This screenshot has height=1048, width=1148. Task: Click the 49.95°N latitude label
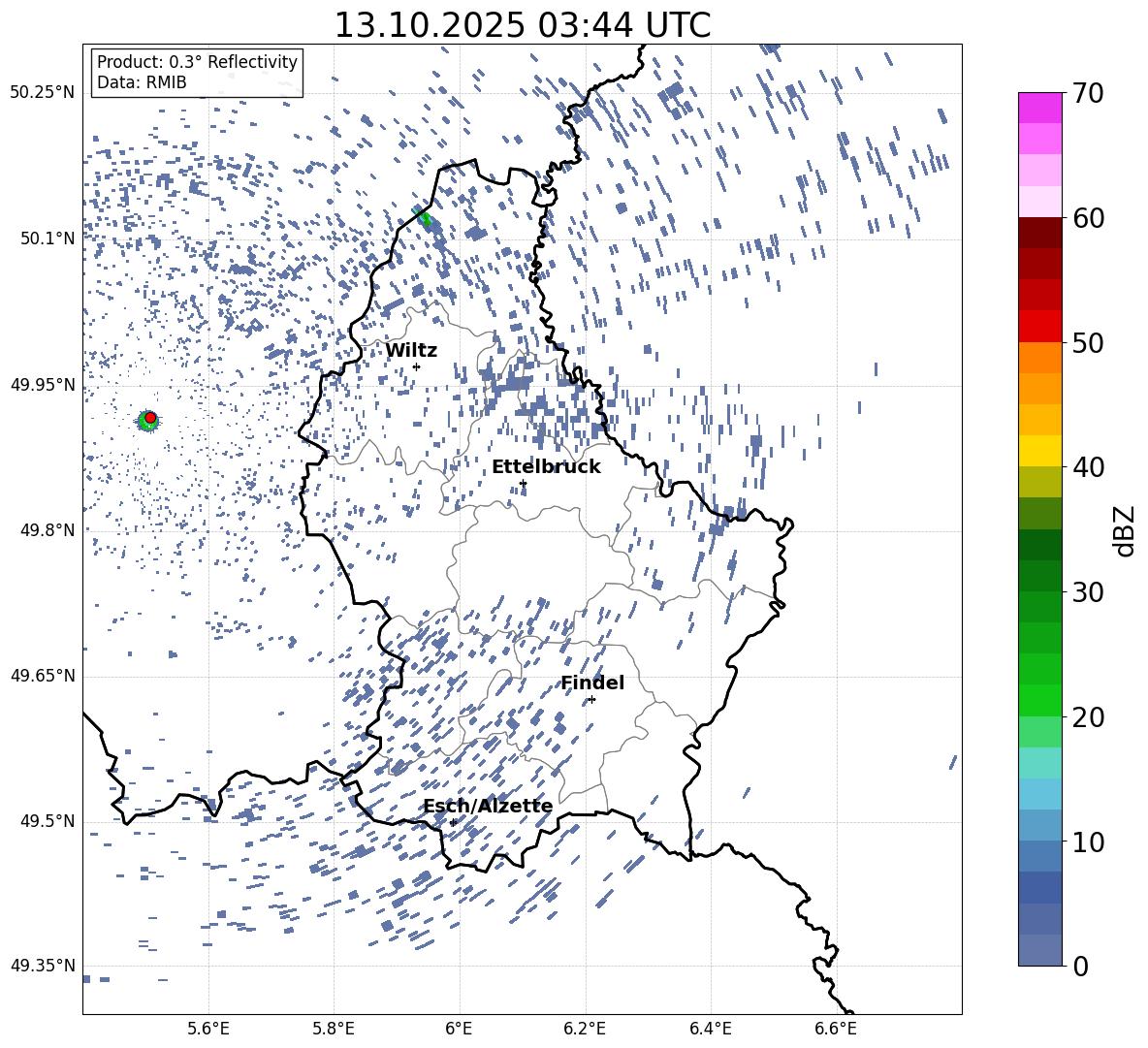click(43, 385)
